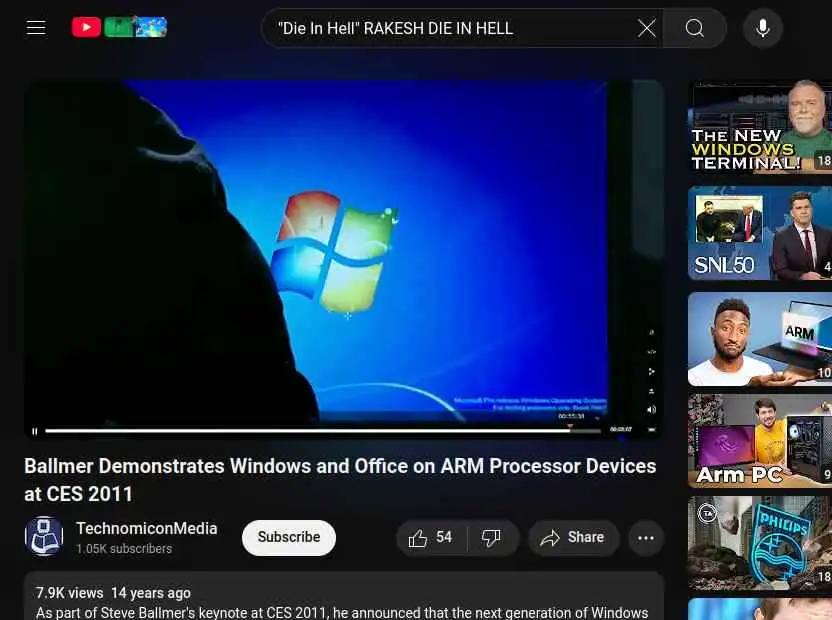832x620 pixels.
Task: Seek on the video progress bar
Action: click(x=323, y=430)
